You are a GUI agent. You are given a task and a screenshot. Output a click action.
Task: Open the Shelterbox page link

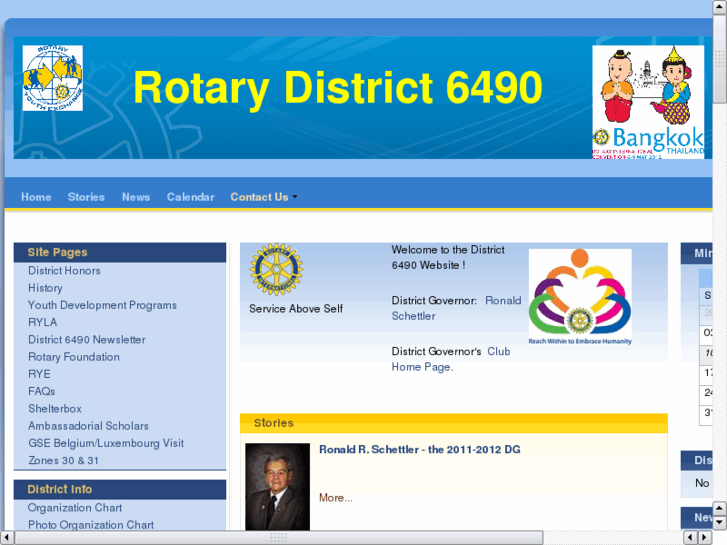55,409
